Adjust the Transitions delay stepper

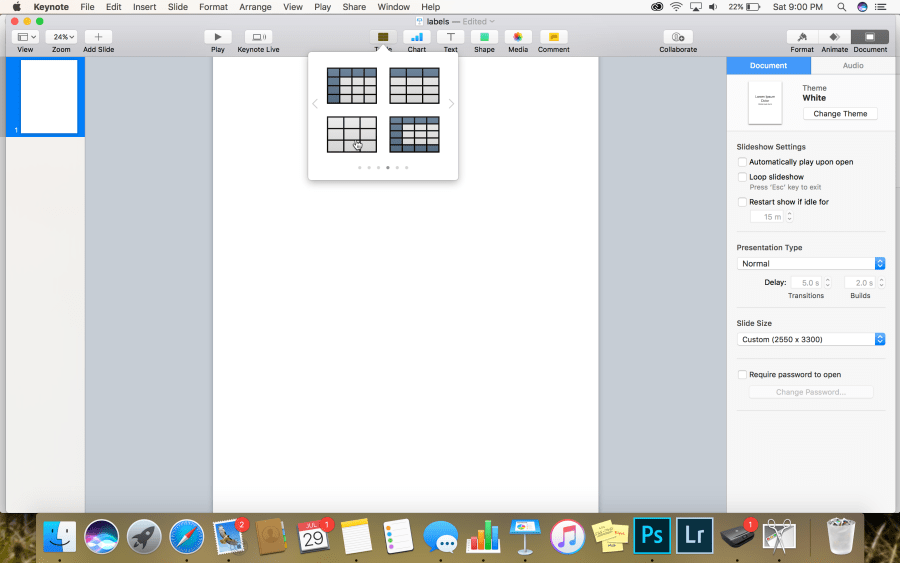(x=828, y=283)
